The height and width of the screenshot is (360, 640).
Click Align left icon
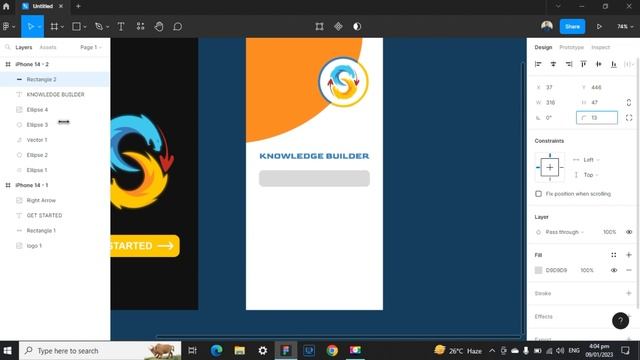point(538,64)
